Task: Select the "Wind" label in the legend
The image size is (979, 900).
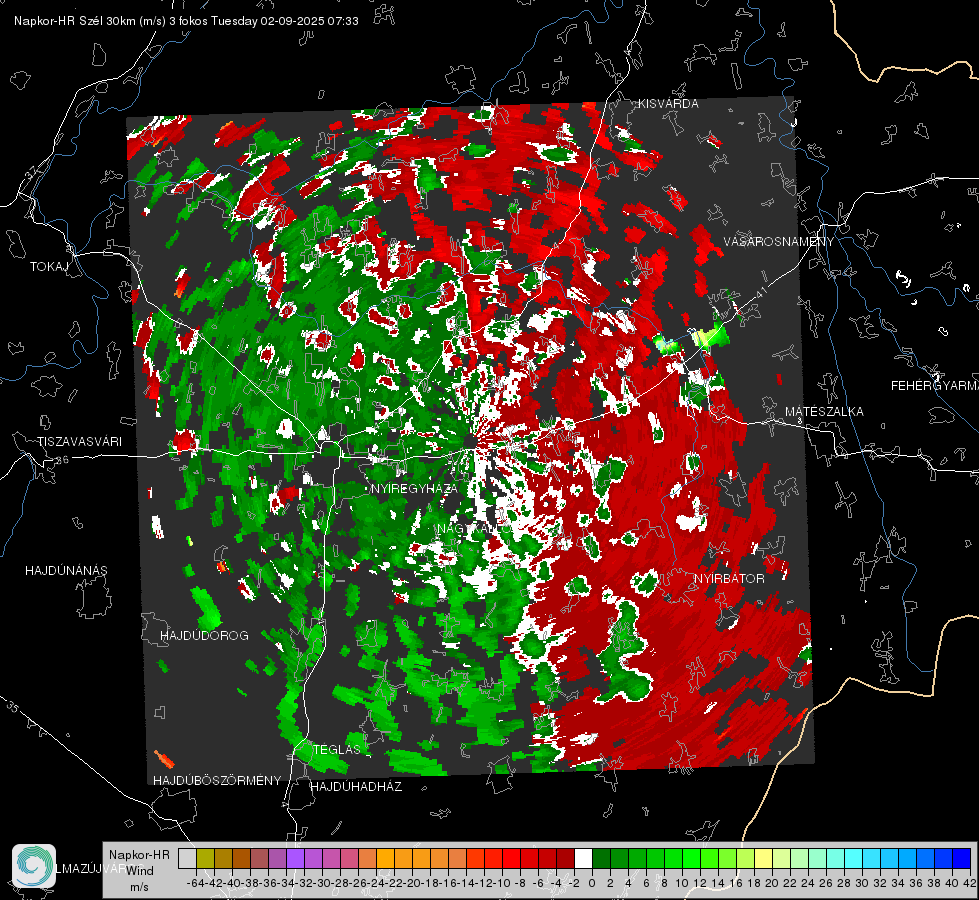Action: 140,871
